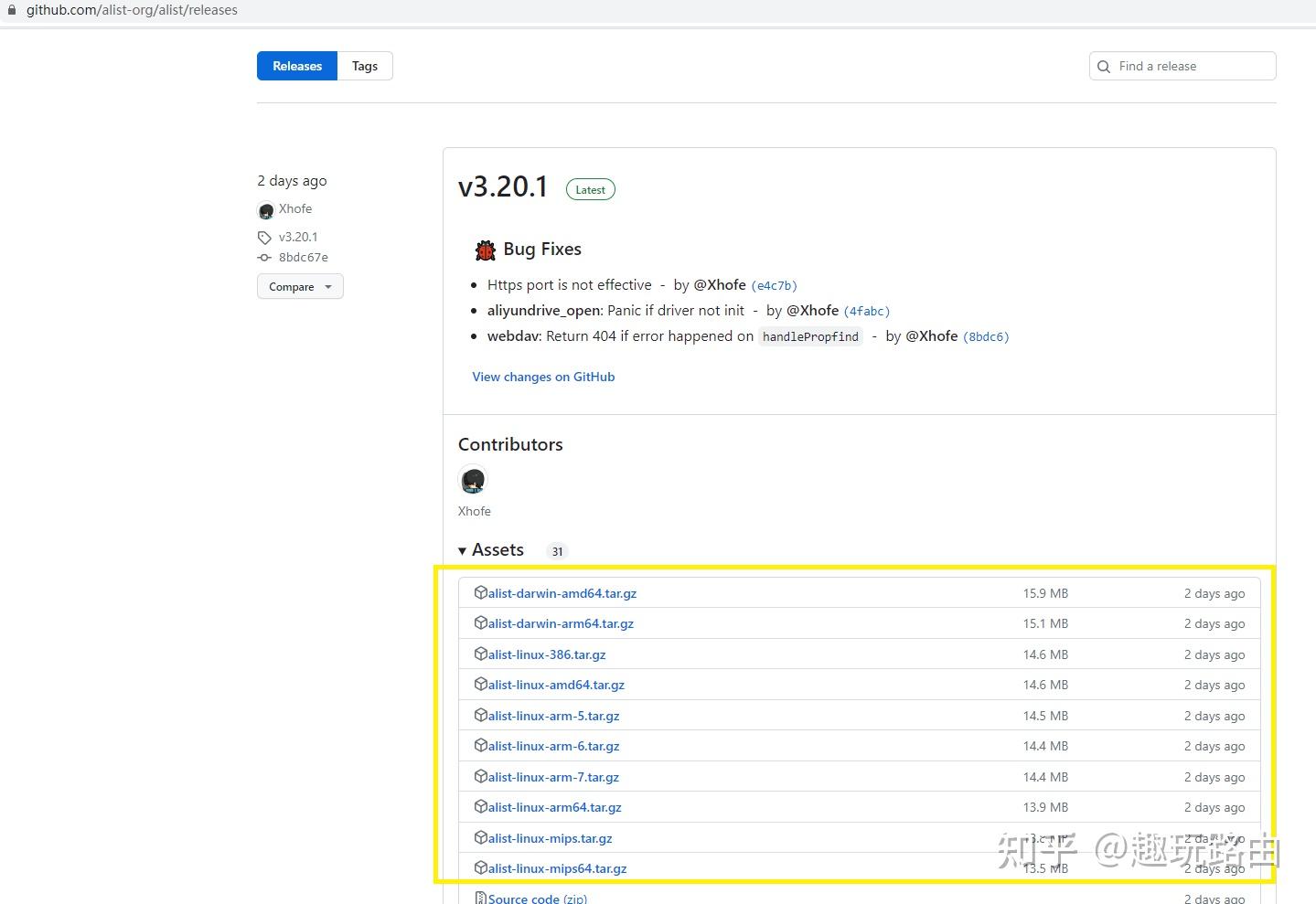
Task: Click @Xhofe mention on webdav fix
Action: (x=932, y=336)
